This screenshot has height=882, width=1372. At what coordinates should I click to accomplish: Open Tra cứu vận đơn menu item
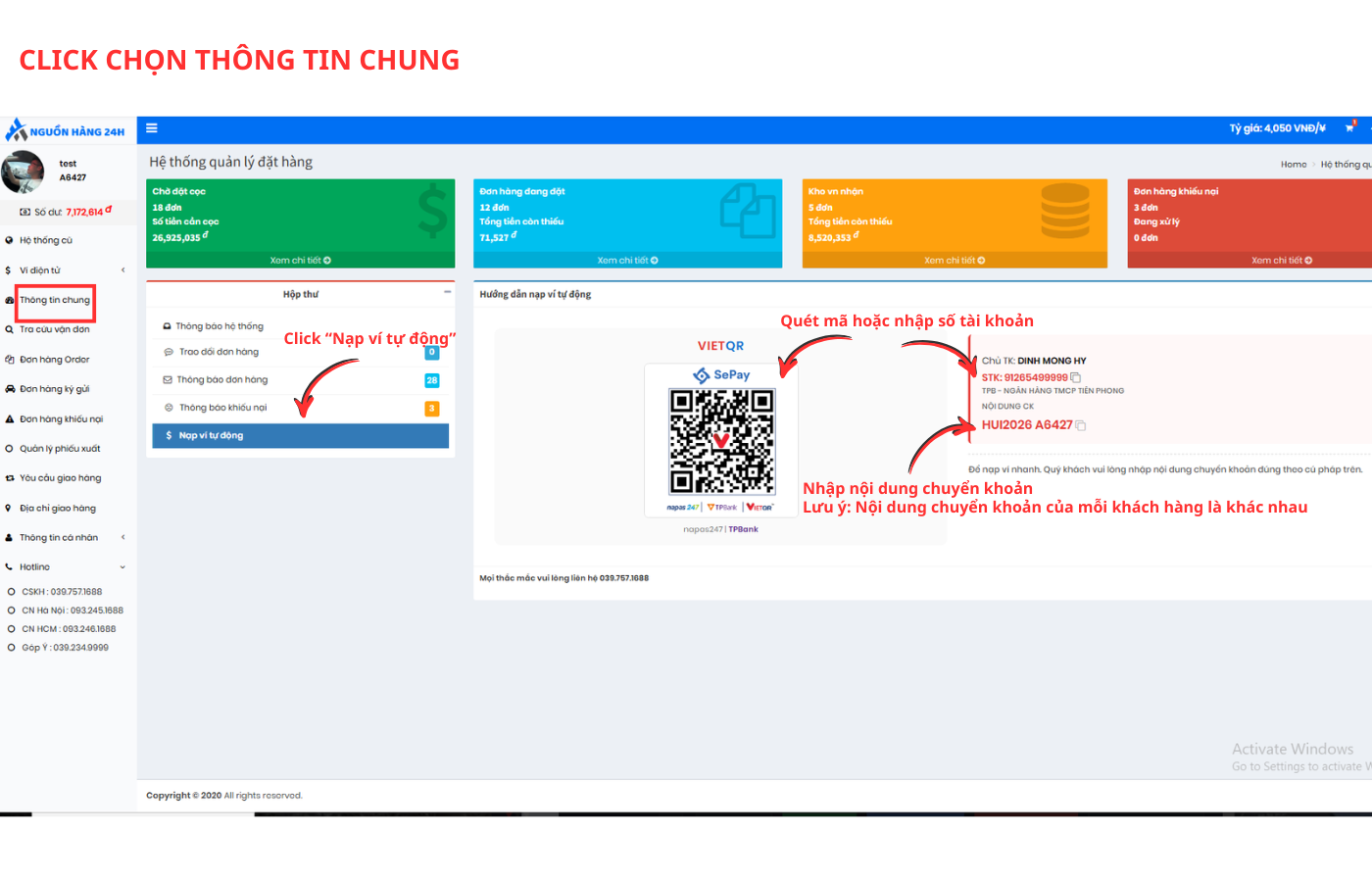(54, 329)
